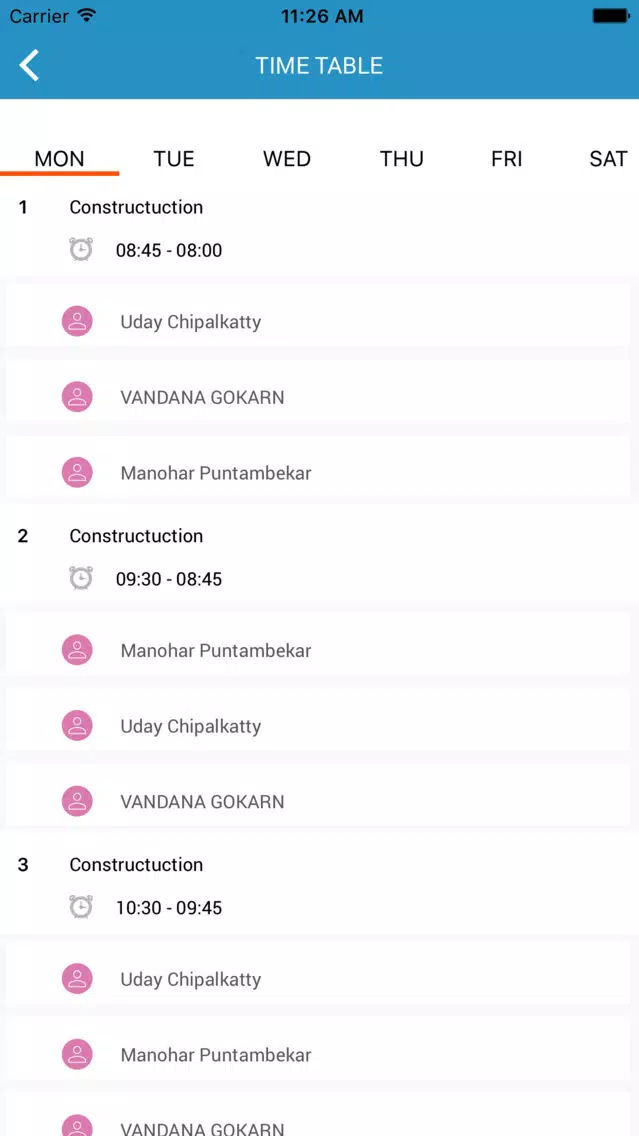Image resolution: width=639 pixels, height=1136 pixels.
Task: Click alarm clock icon for period 1
Action: pos(81,250)
